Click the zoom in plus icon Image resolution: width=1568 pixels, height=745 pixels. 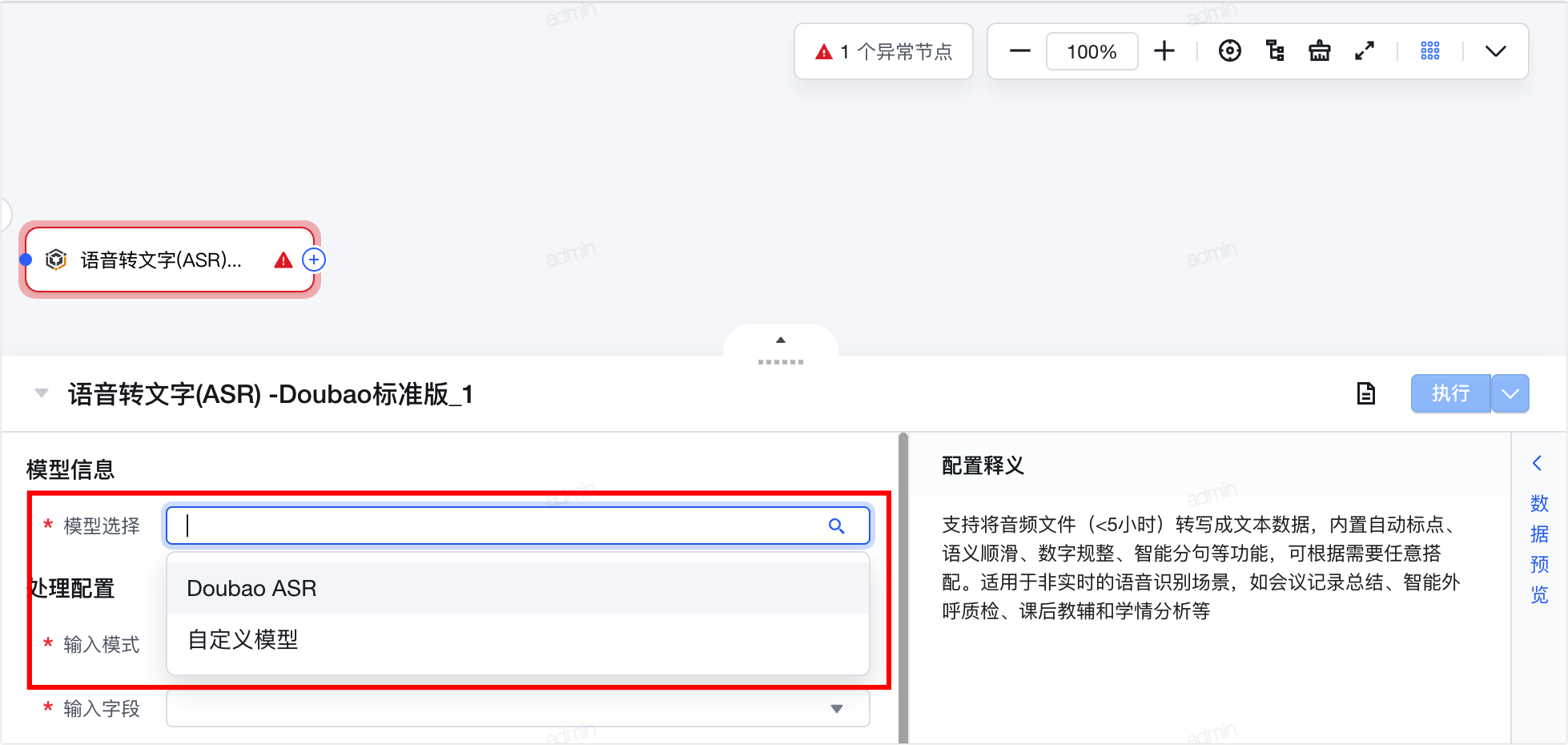coord(1164,51)
